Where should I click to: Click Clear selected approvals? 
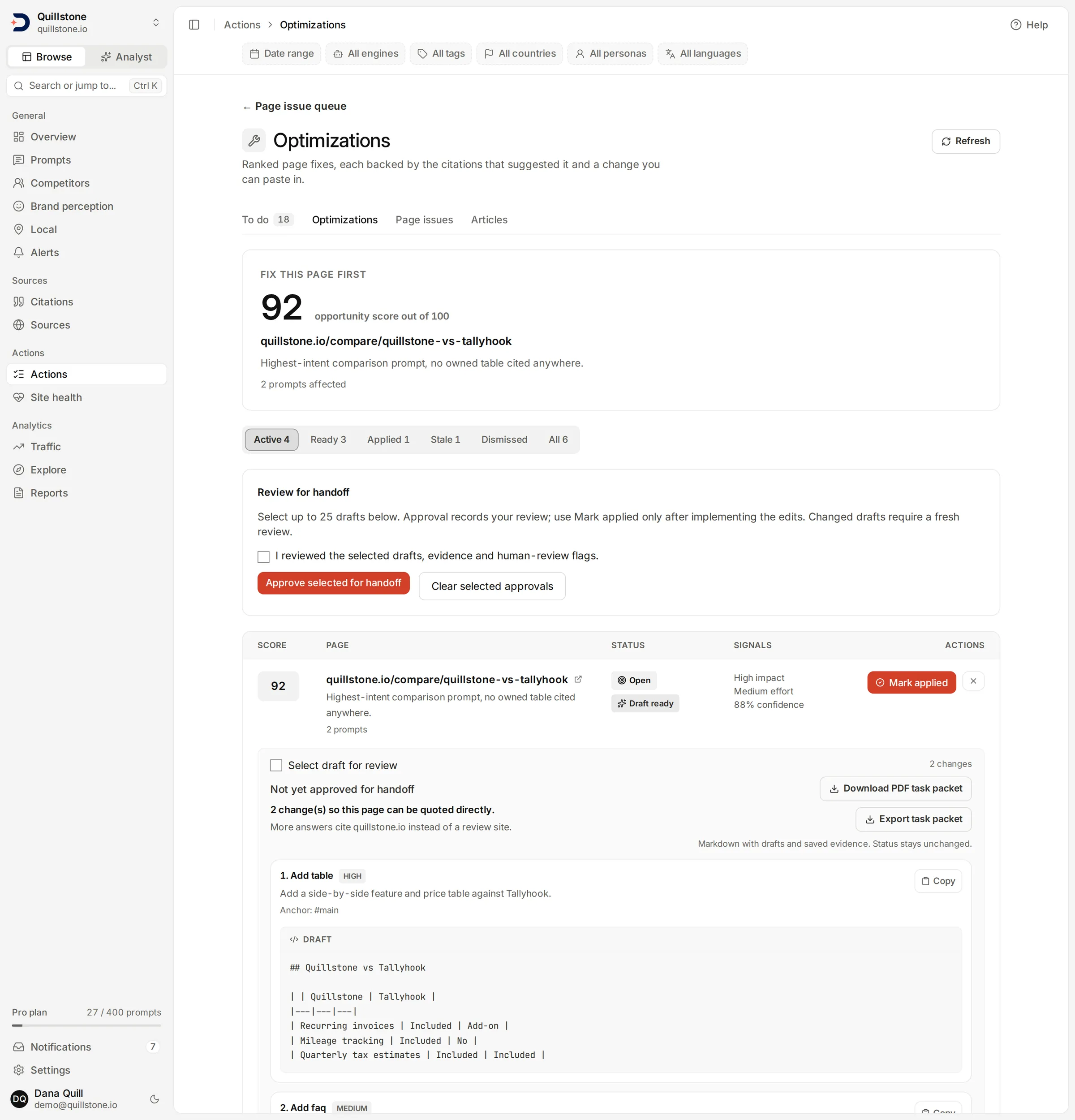pyautogui.click(x=492, y=586)
